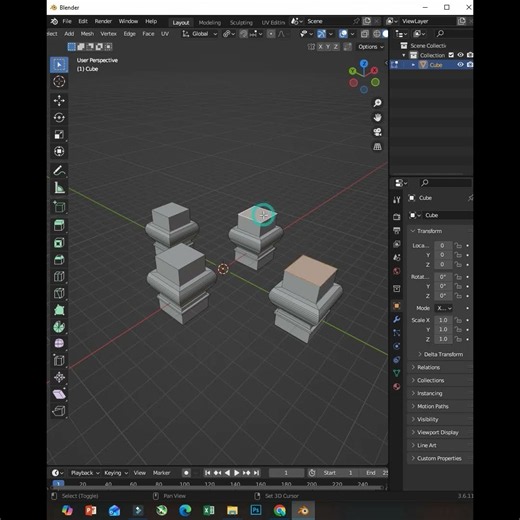
Task: Switch perspective/orthographic with grid icon
Action: (x=377, y=147)
